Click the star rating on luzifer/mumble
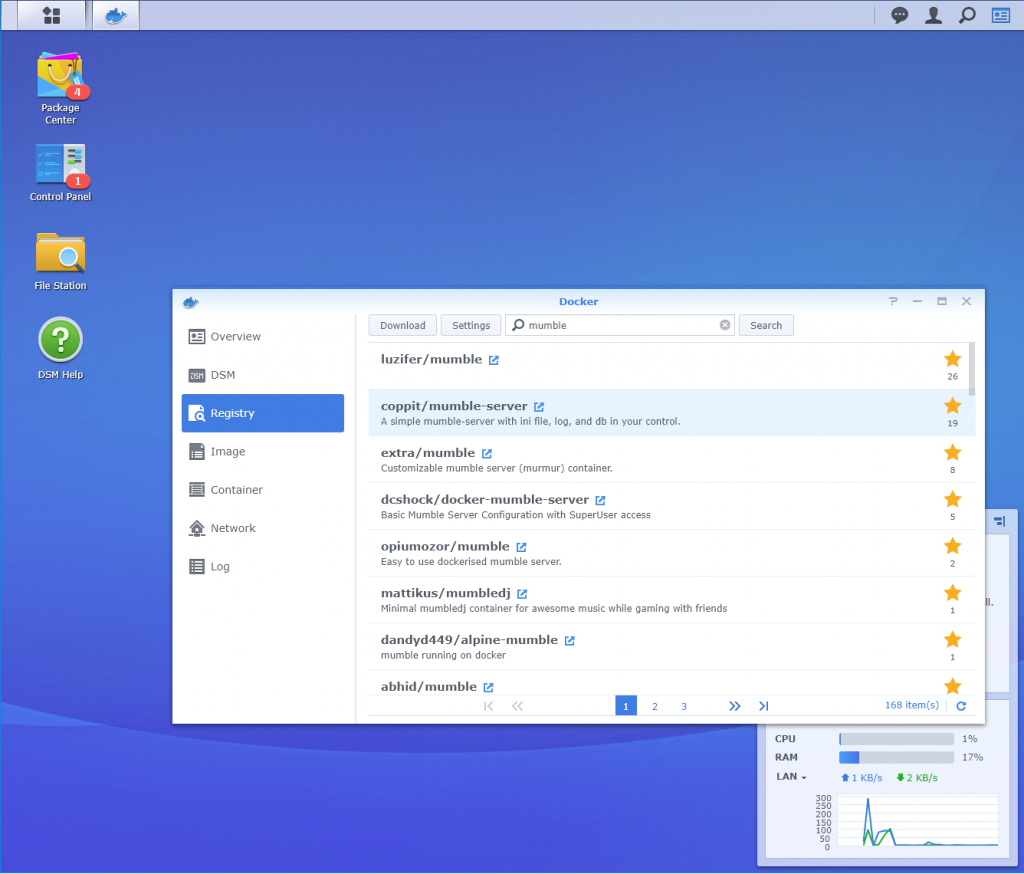 coord(951,356)
